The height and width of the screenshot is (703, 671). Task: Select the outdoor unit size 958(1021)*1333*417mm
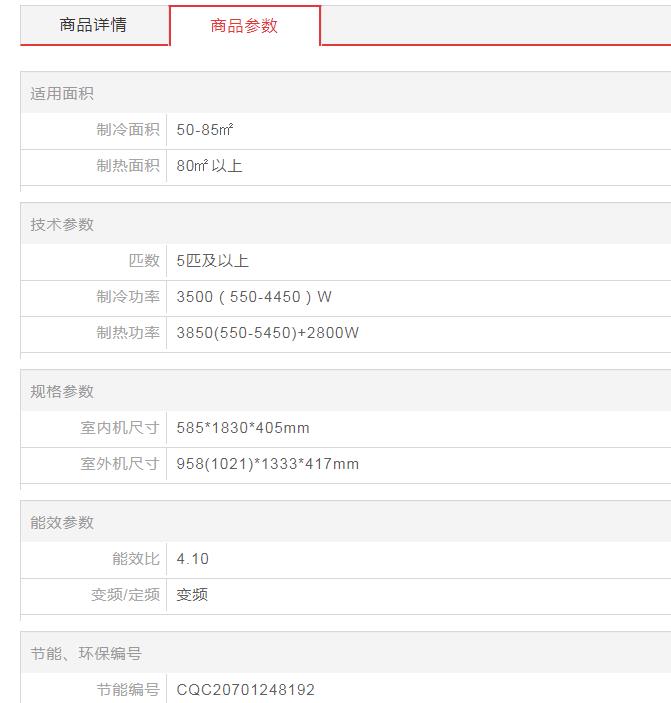pos(267,464)
